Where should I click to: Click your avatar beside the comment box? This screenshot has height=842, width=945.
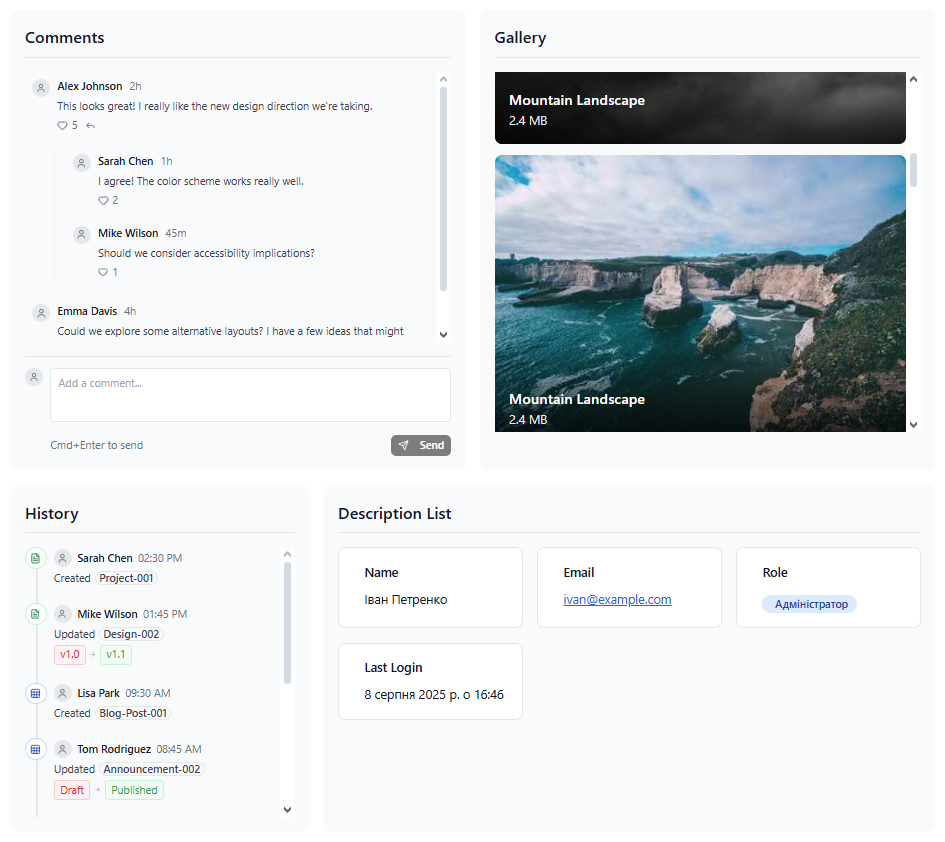click(x=34, y=377)
